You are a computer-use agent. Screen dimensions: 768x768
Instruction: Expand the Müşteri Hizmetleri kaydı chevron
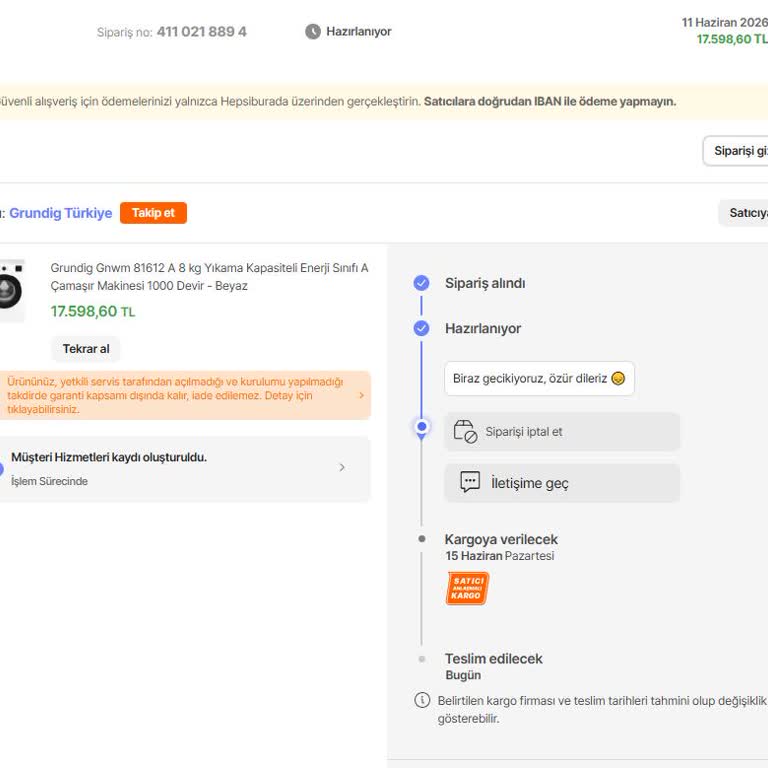tap(342, 468)
